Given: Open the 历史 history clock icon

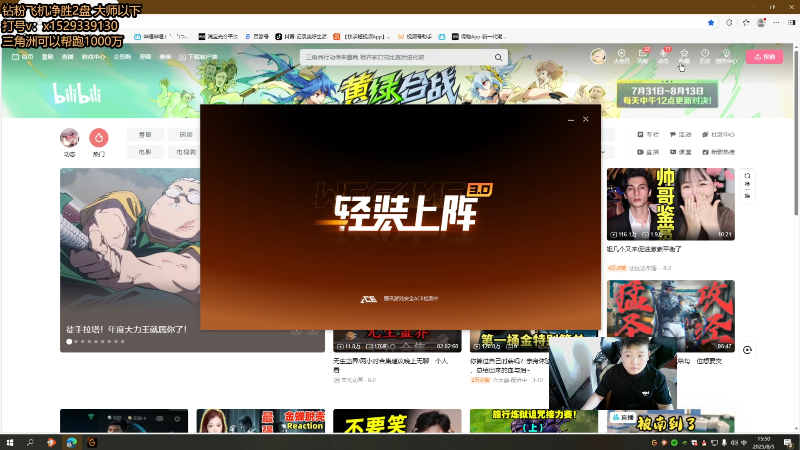Looking at the screenshot, I should [x=705, y=56].
